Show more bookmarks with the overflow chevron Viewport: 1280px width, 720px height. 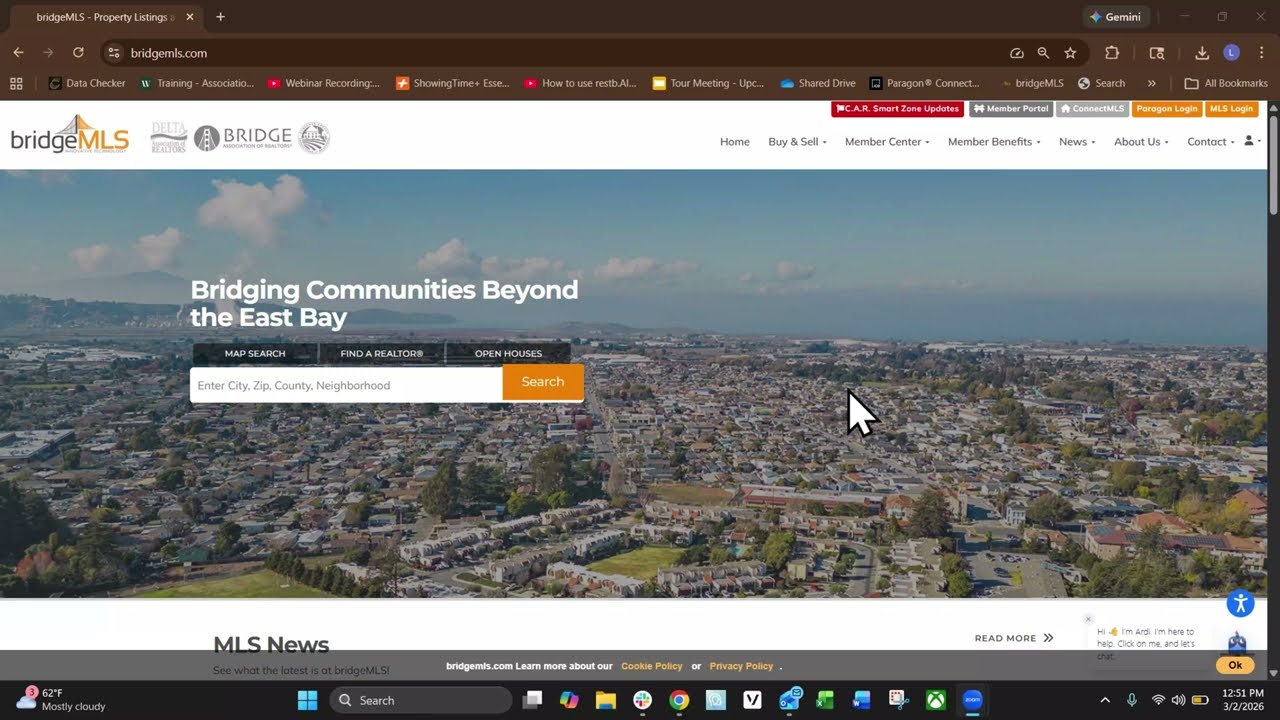pos(1152,83)
